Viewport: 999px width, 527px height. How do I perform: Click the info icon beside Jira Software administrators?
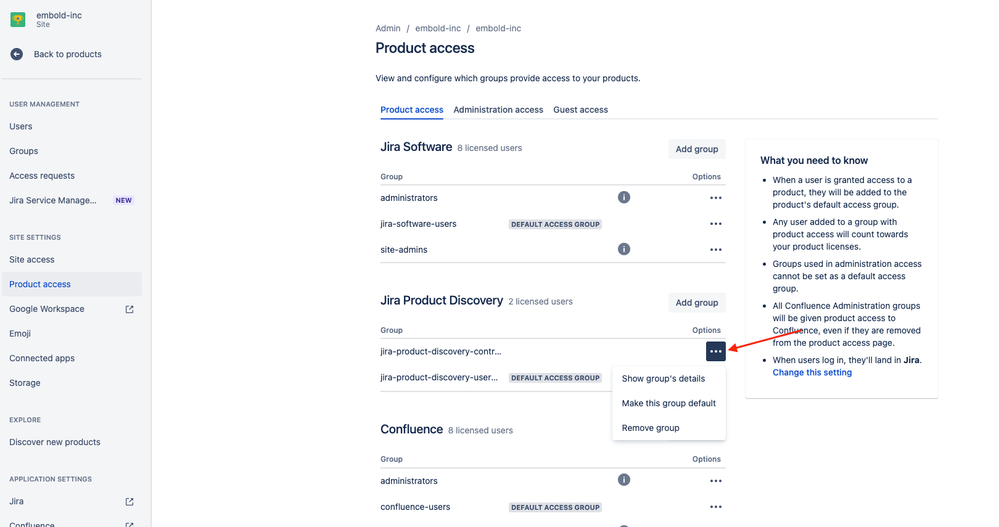[x=624, y=198]
